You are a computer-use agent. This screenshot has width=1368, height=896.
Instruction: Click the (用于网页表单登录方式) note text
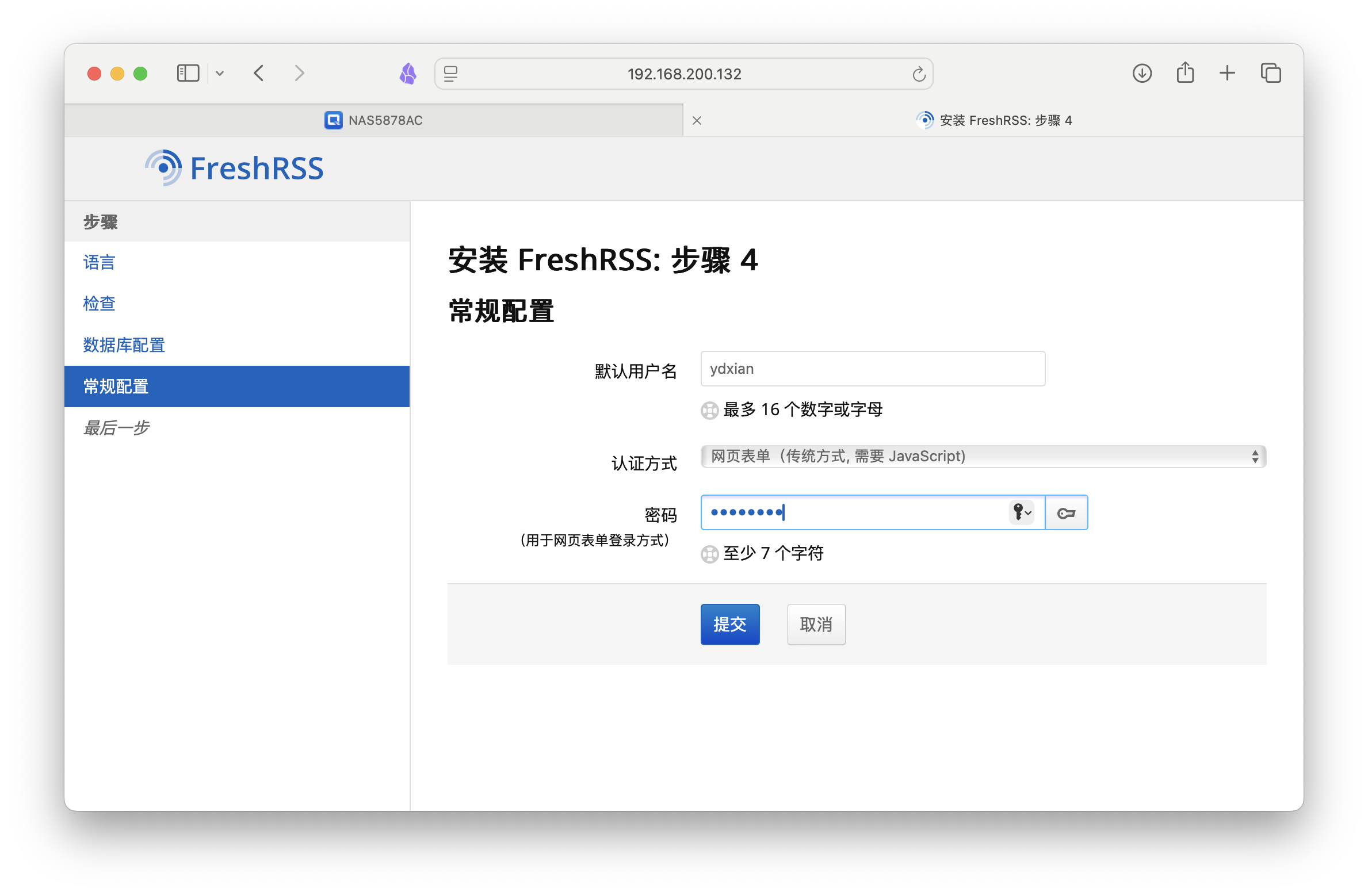tap(595, 541)
